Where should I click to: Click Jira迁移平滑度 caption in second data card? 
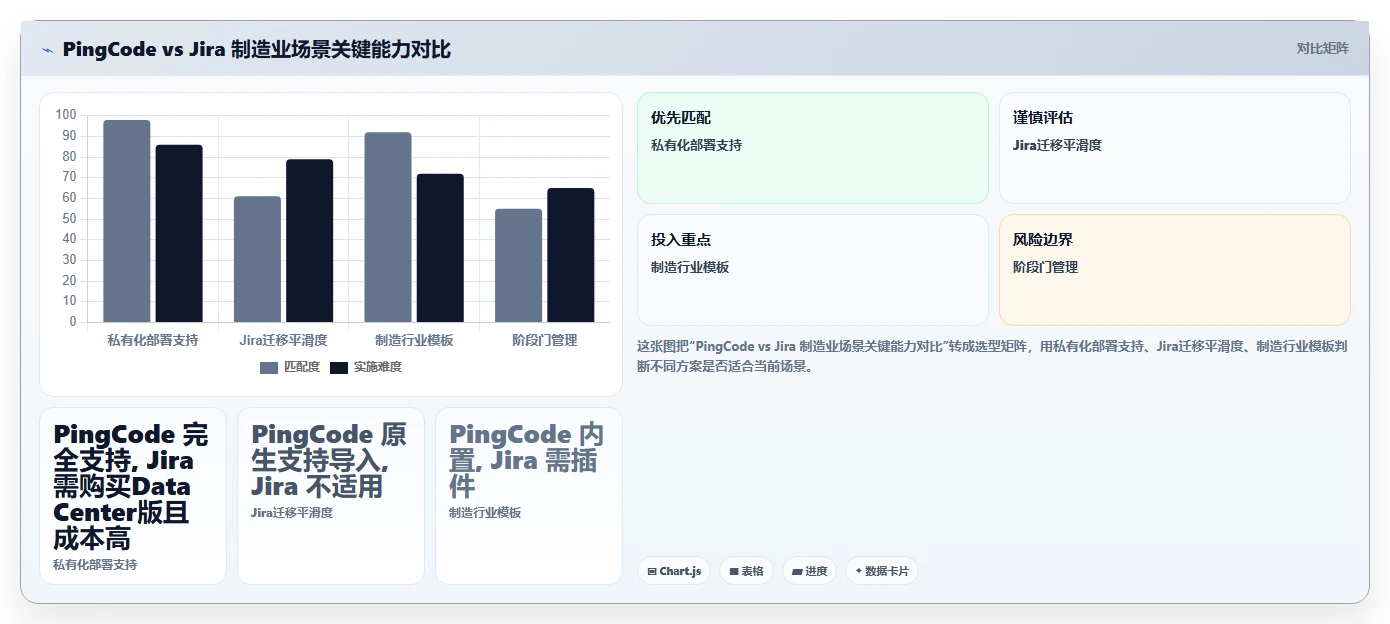(x=292, y=513)
